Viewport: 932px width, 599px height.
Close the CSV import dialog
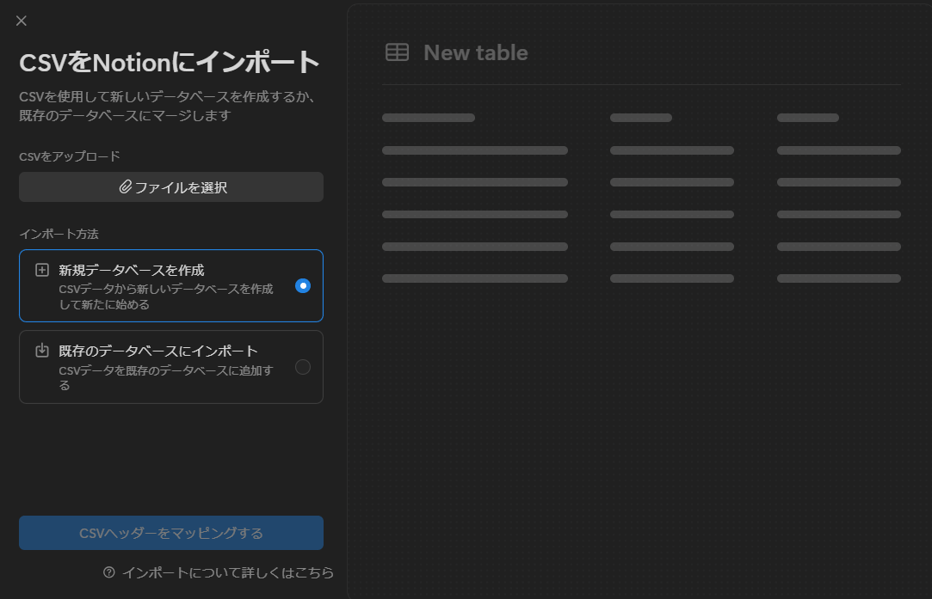21,21
